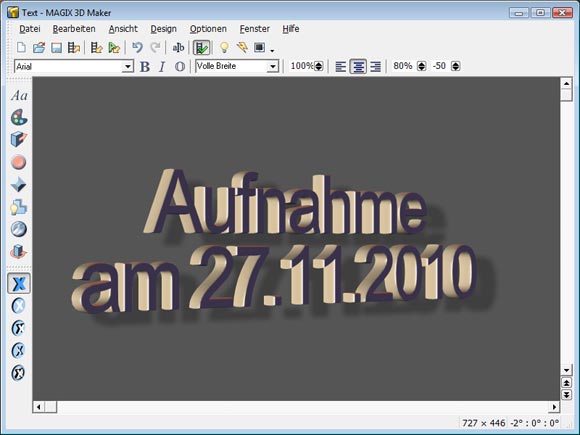Click the '-2° : 0° : 0°' rotation readout
Image resolution: width=580 pixels, height=435 pixels.
pos(535,423)
